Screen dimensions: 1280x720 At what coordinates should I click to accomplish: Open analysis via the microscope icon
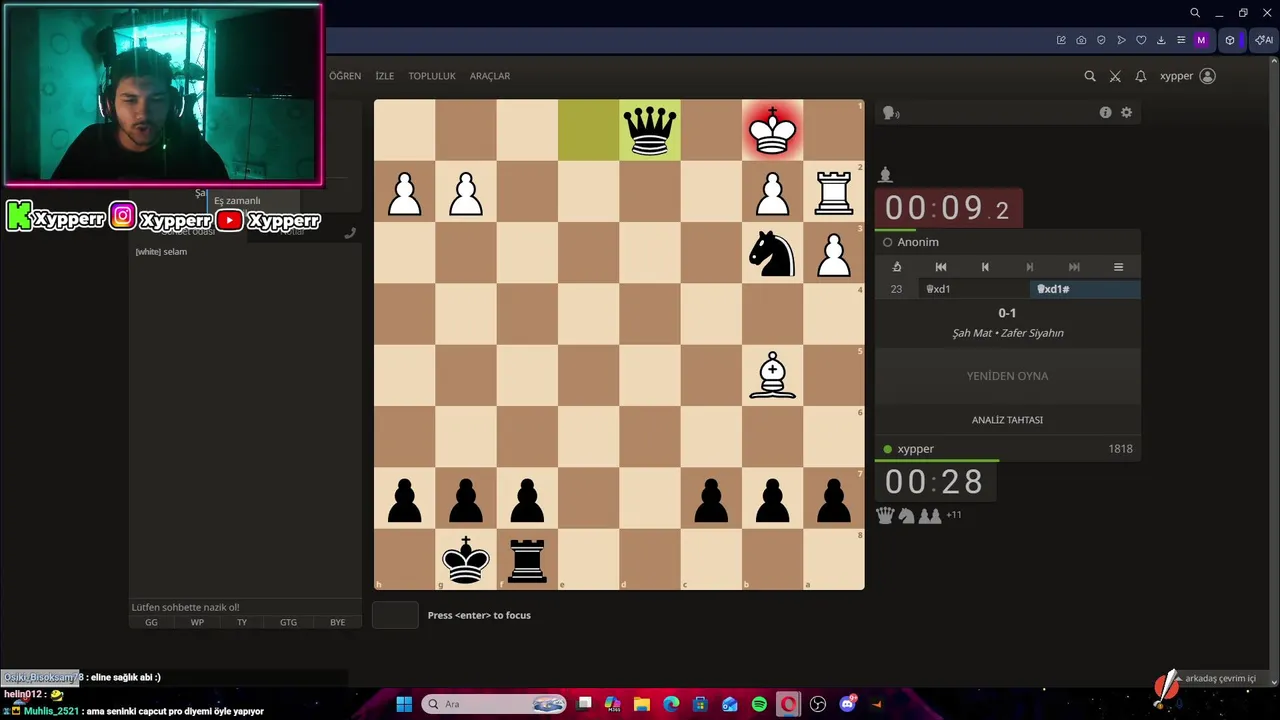click(x=897, y=267)
